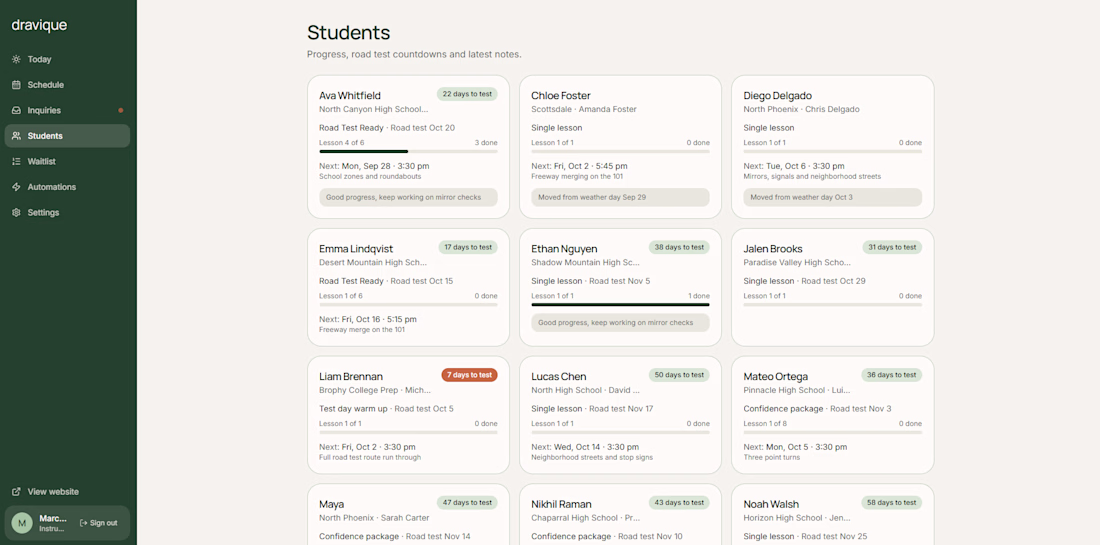Click the Sign out arrow icon

click(83, 523)
